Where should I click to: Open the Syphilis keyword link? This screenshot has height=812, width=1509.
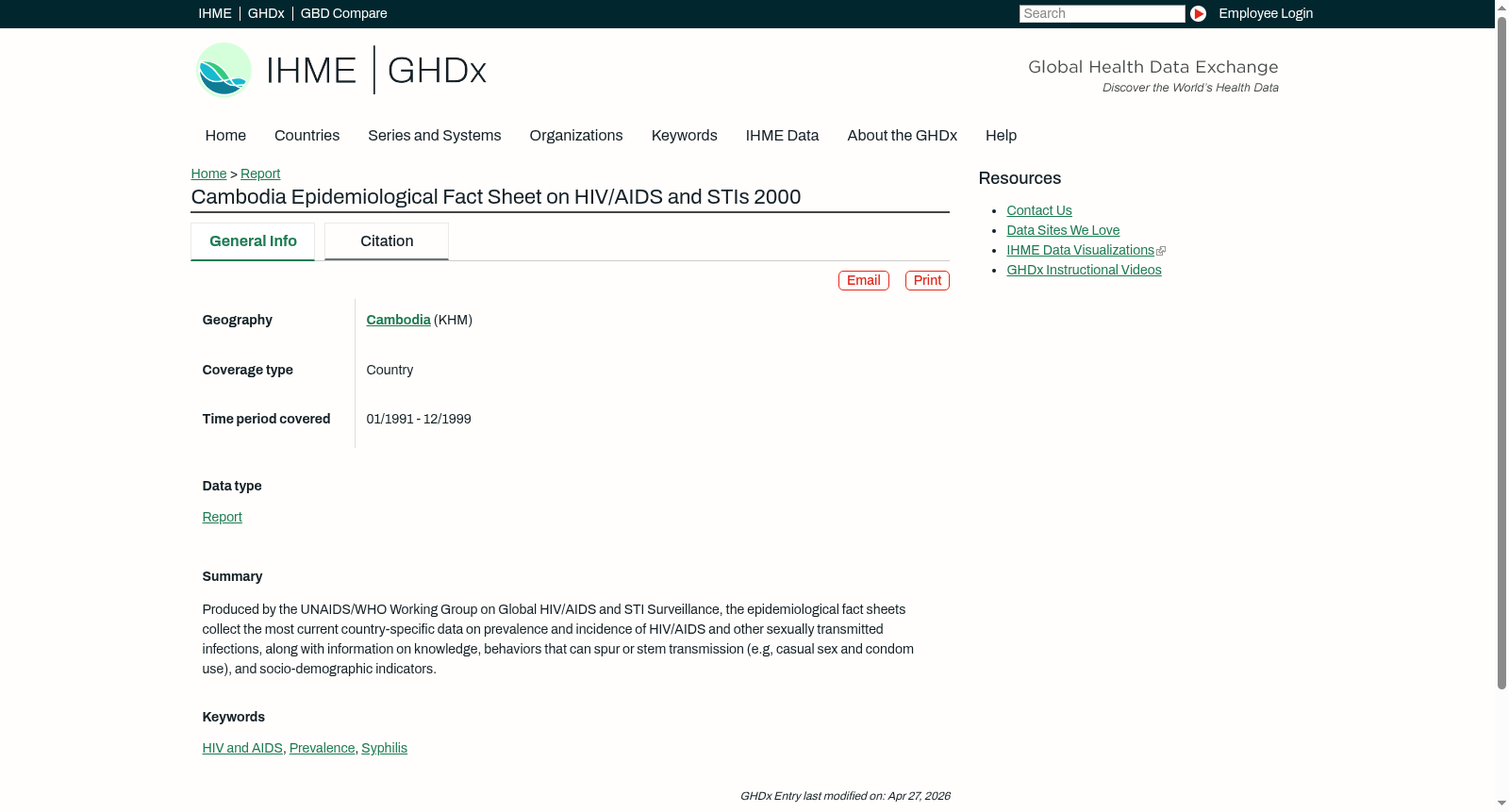(384, 749)
